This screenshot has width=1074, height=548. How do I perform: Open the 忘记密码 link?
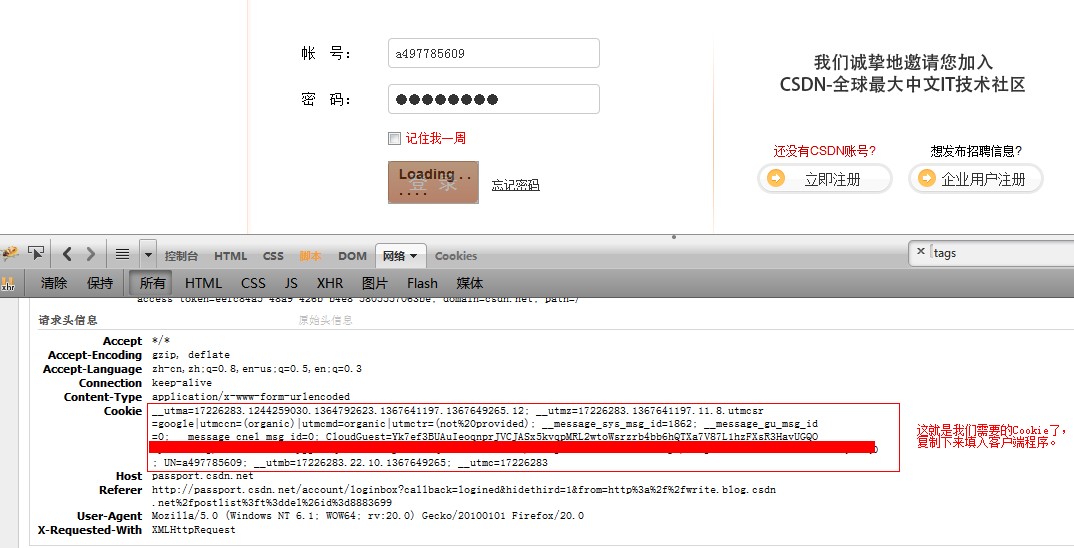click(x=515, y=185)
